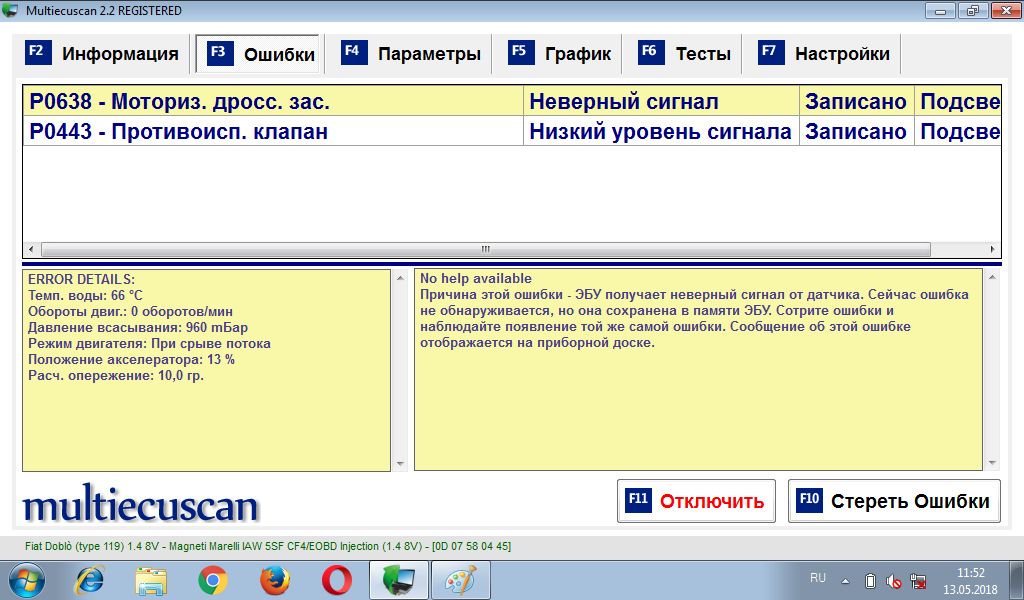Open the Информация tab

[104, 54]
